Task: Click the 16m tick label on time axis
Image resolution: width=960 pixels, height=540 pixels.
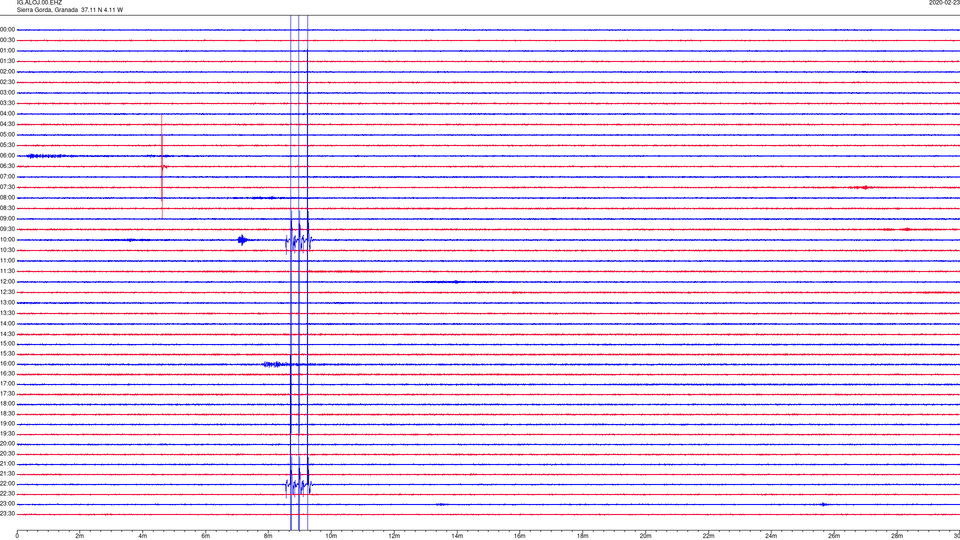Action: point(520,536)
